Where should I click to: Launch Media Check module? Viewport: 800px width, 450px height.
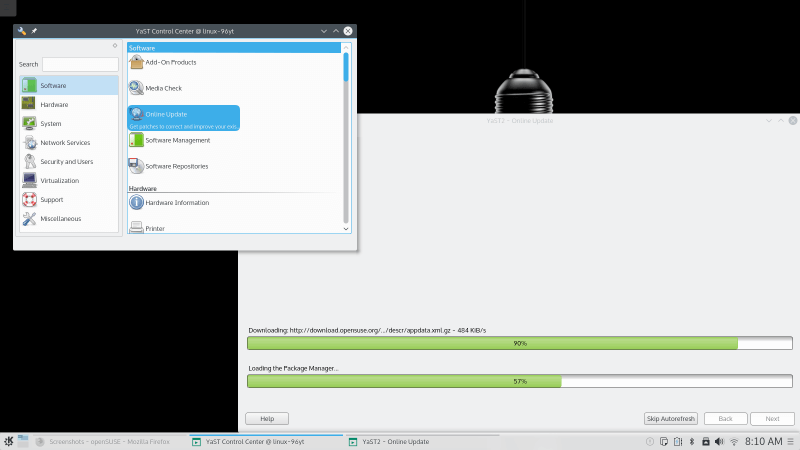(163, 88)
